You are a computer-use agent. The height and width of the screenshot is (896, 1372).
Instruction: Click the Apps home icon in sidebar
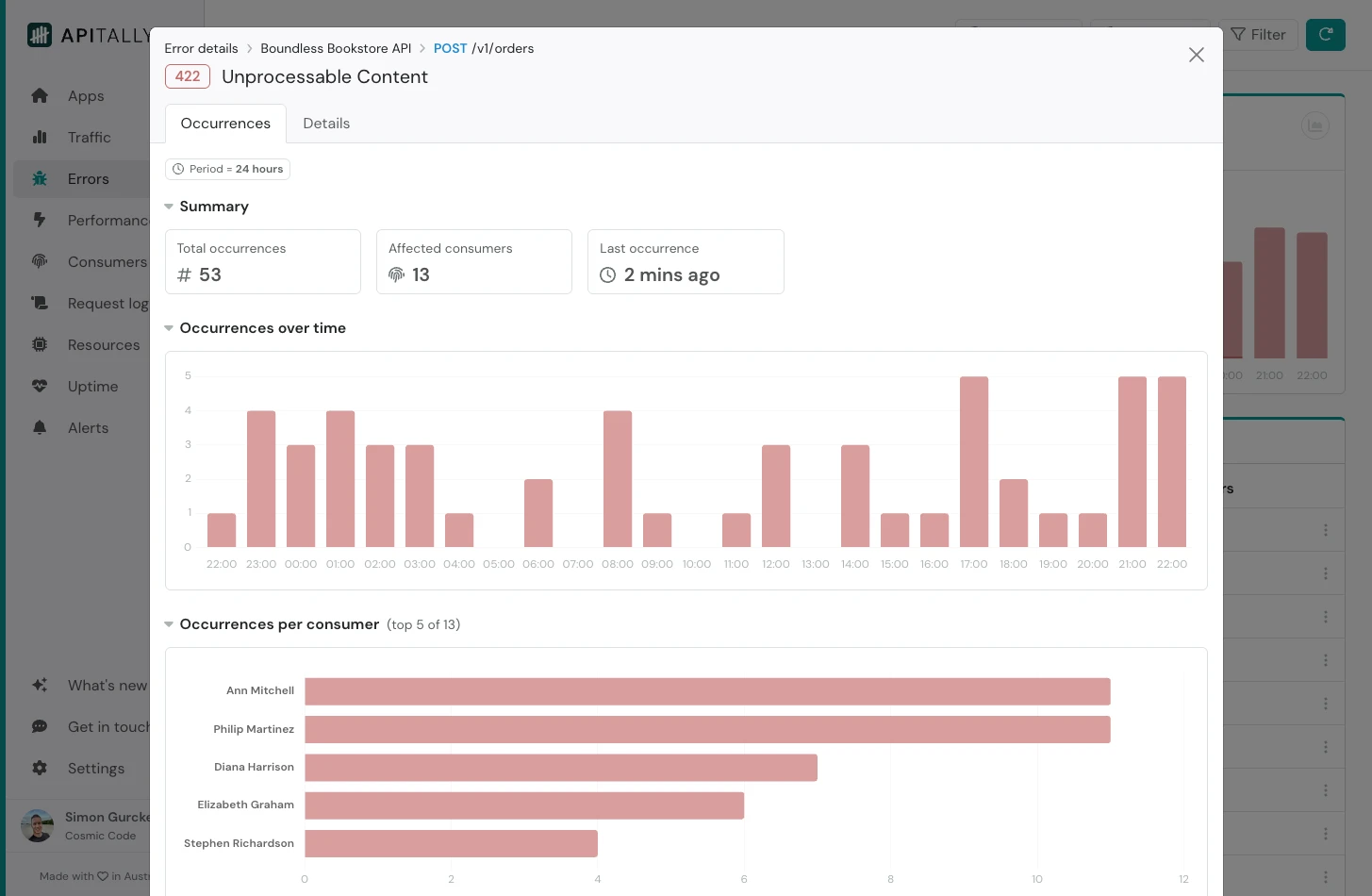click(40, 96)
